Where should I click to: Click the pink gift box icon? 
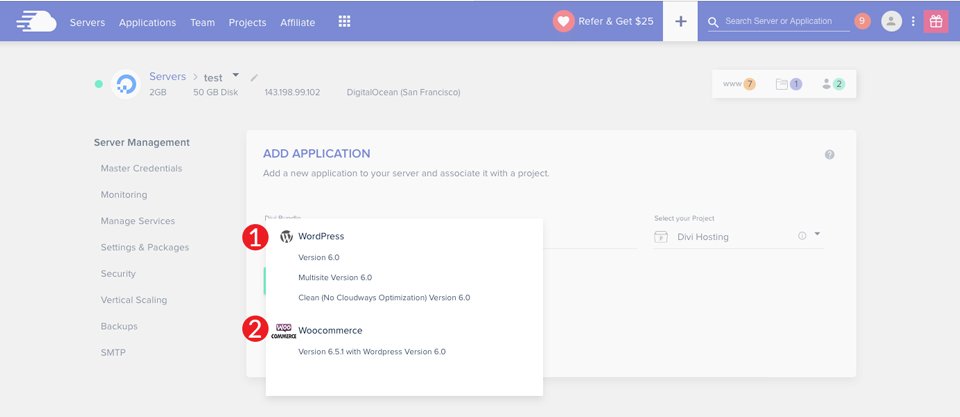936,21
